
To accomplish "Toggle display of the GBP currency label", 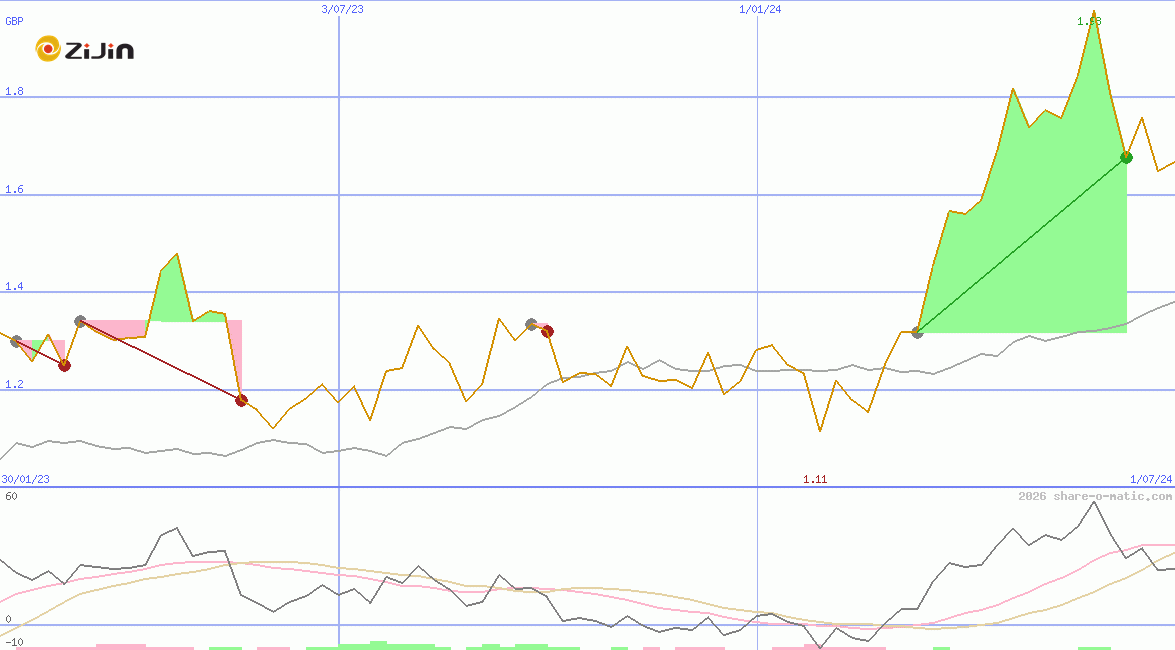I will [13, 20].
